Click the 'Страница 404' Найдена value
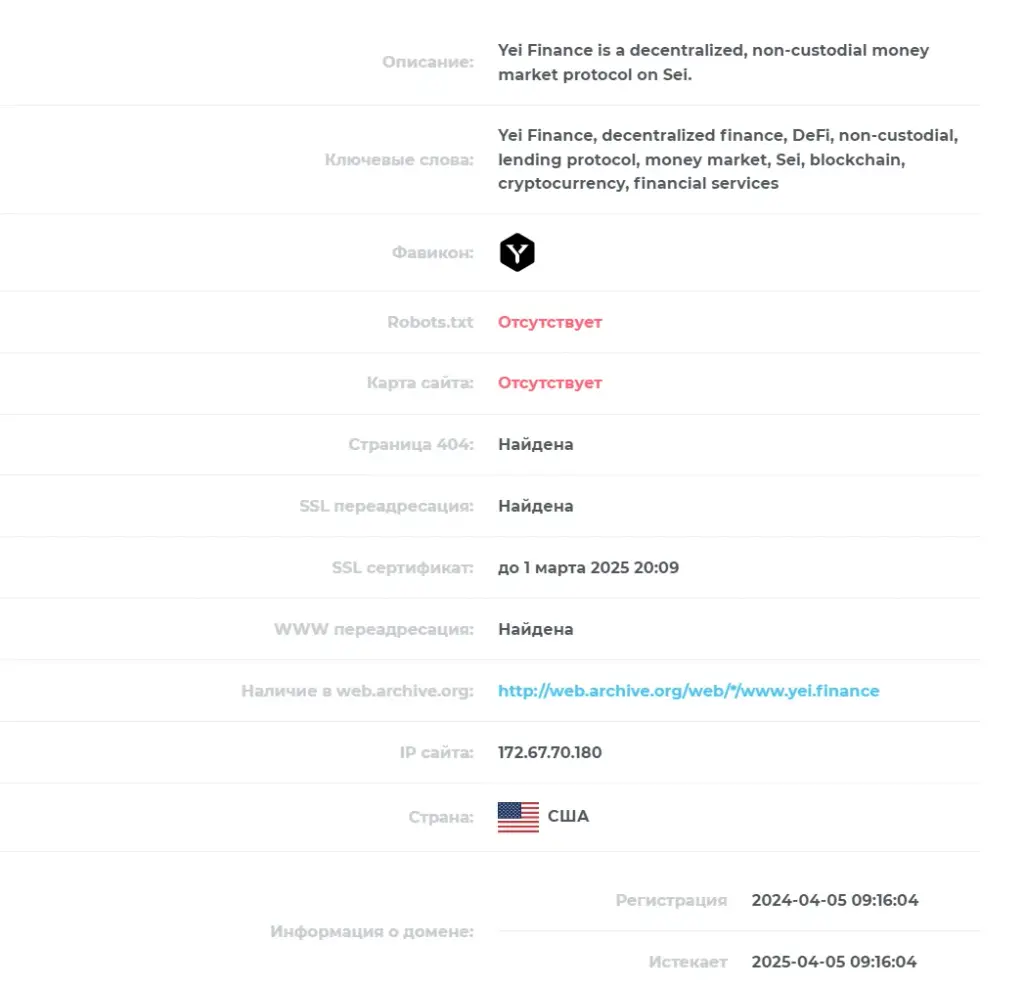Screen dimensions: 1024x988 point(536,445)
